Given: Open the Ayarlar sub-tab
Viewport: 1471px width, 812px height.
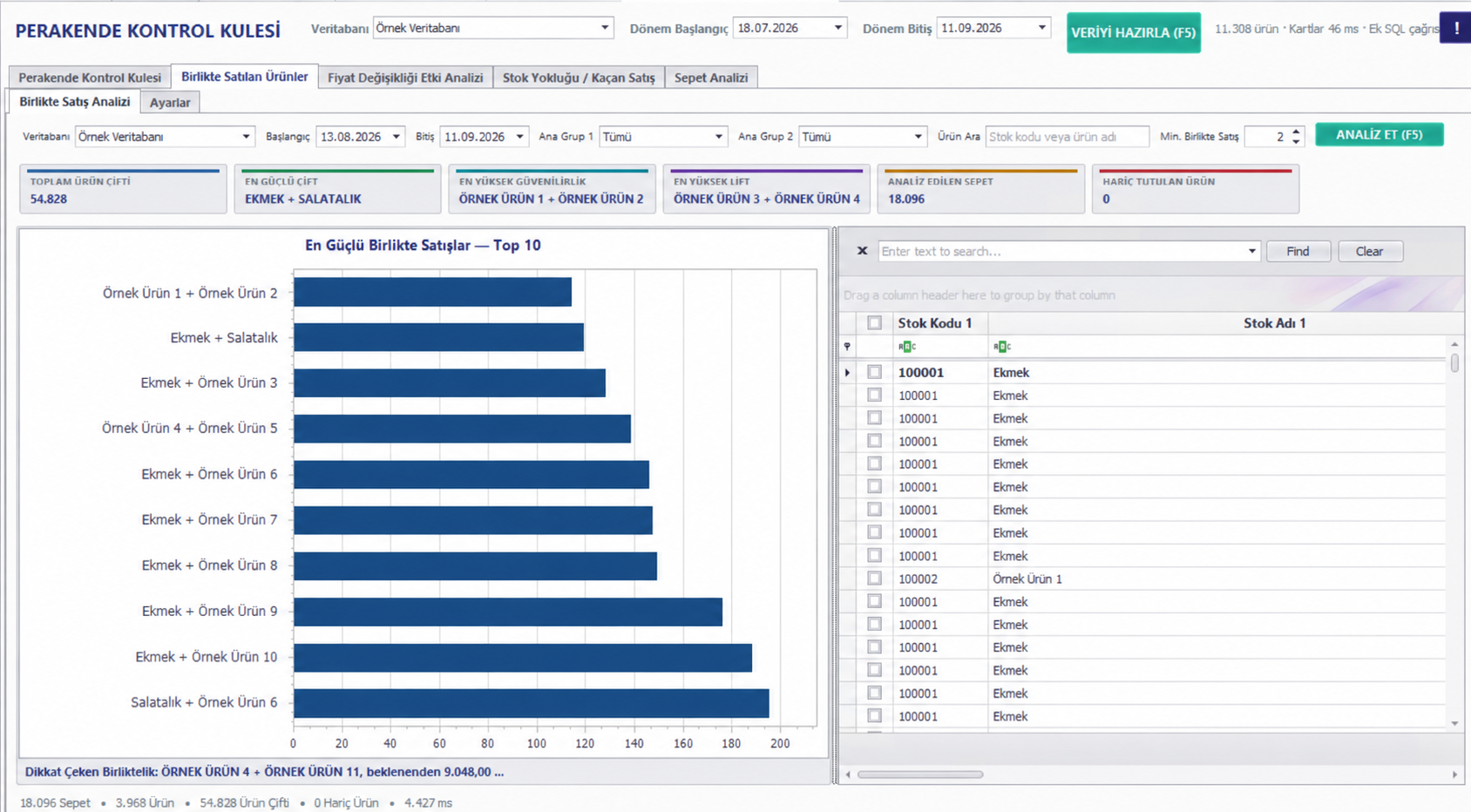Looking at the screenshot, I should click(170, 102).
